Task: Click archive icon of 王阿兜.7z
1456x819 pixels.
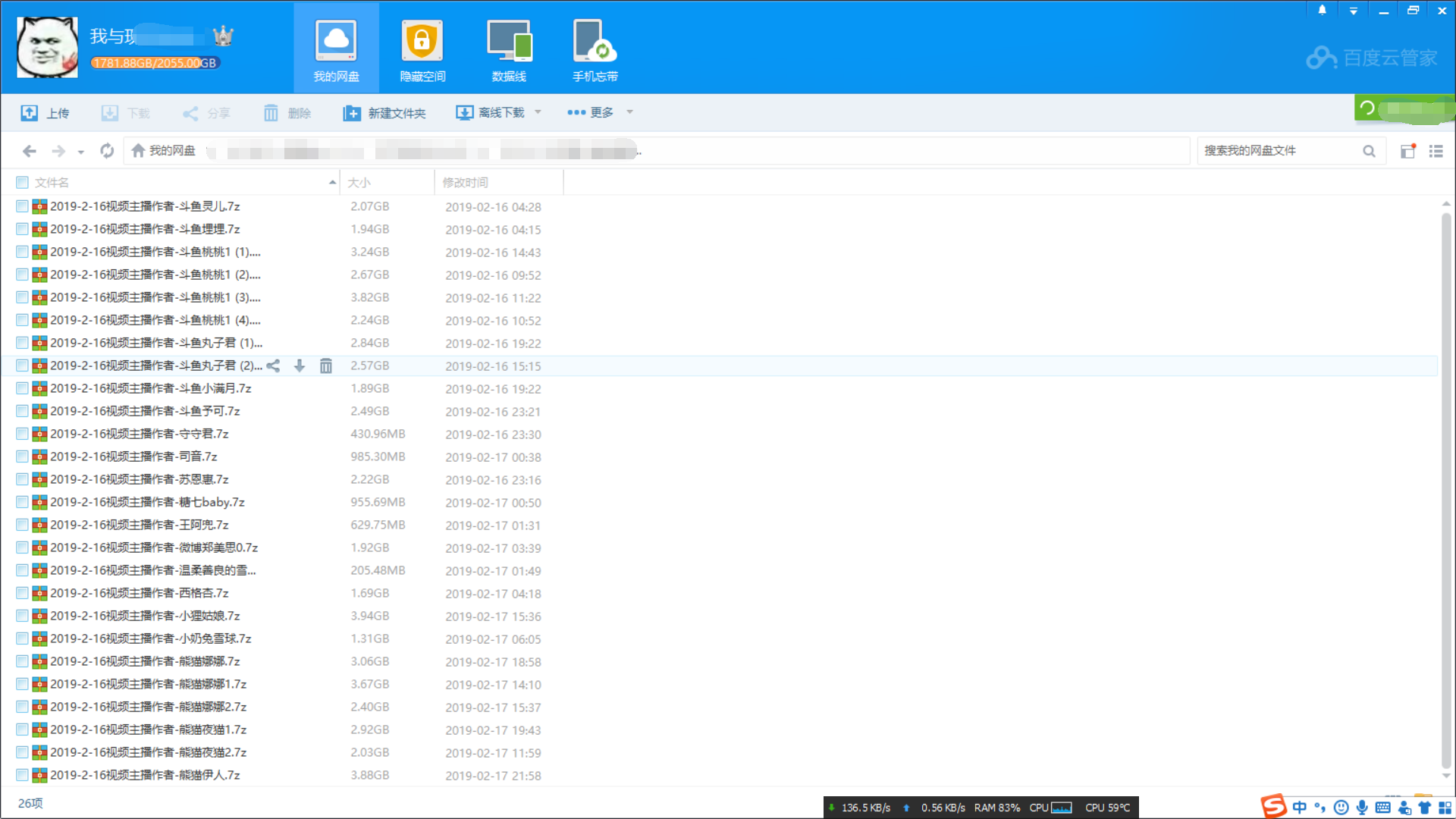Action: click(39, 525)
